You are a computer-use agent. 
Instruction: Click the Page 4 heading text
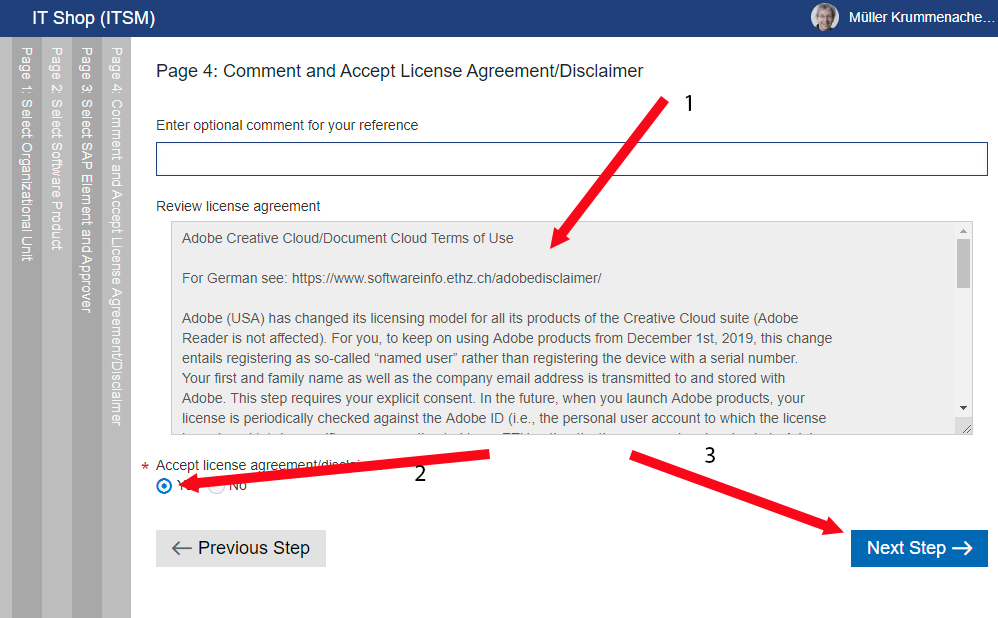(x=400, y=71)
